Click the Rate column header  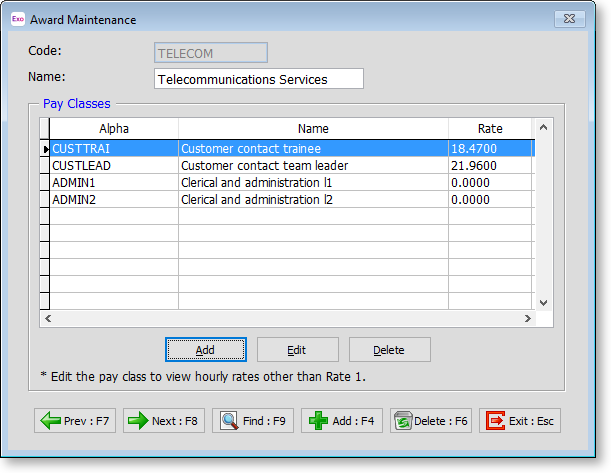coord(489,129)
